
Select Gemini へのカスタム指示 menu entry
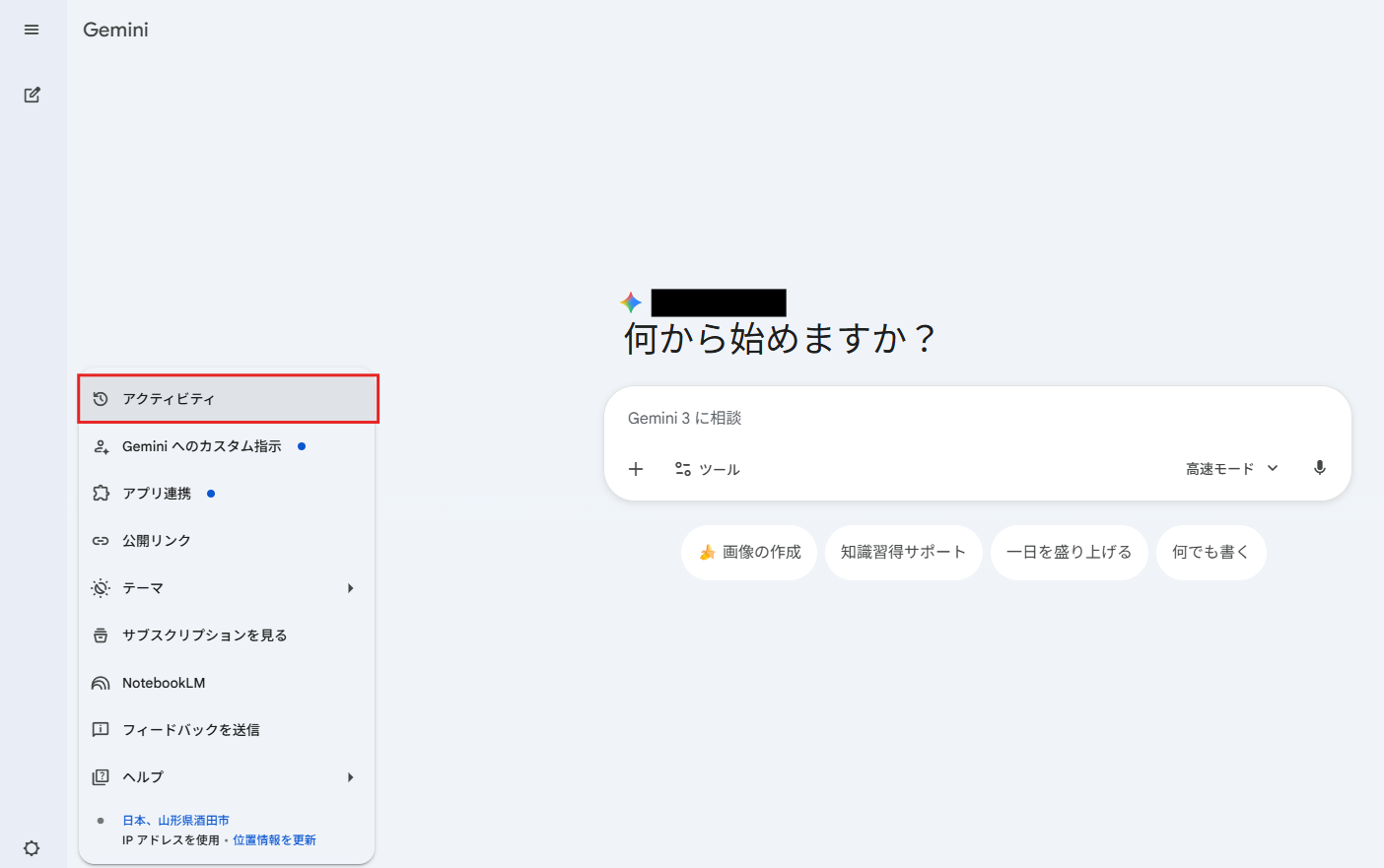coord(227,446)
